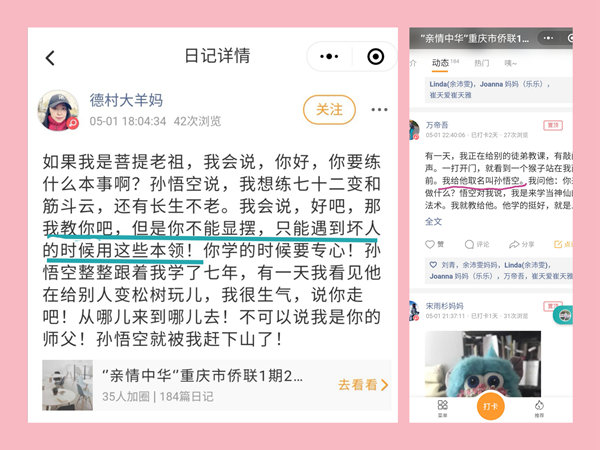The height and width of the screenshot is (450, 600).
Task: Expand the post with 全文 link
Action: click(434, 222)
